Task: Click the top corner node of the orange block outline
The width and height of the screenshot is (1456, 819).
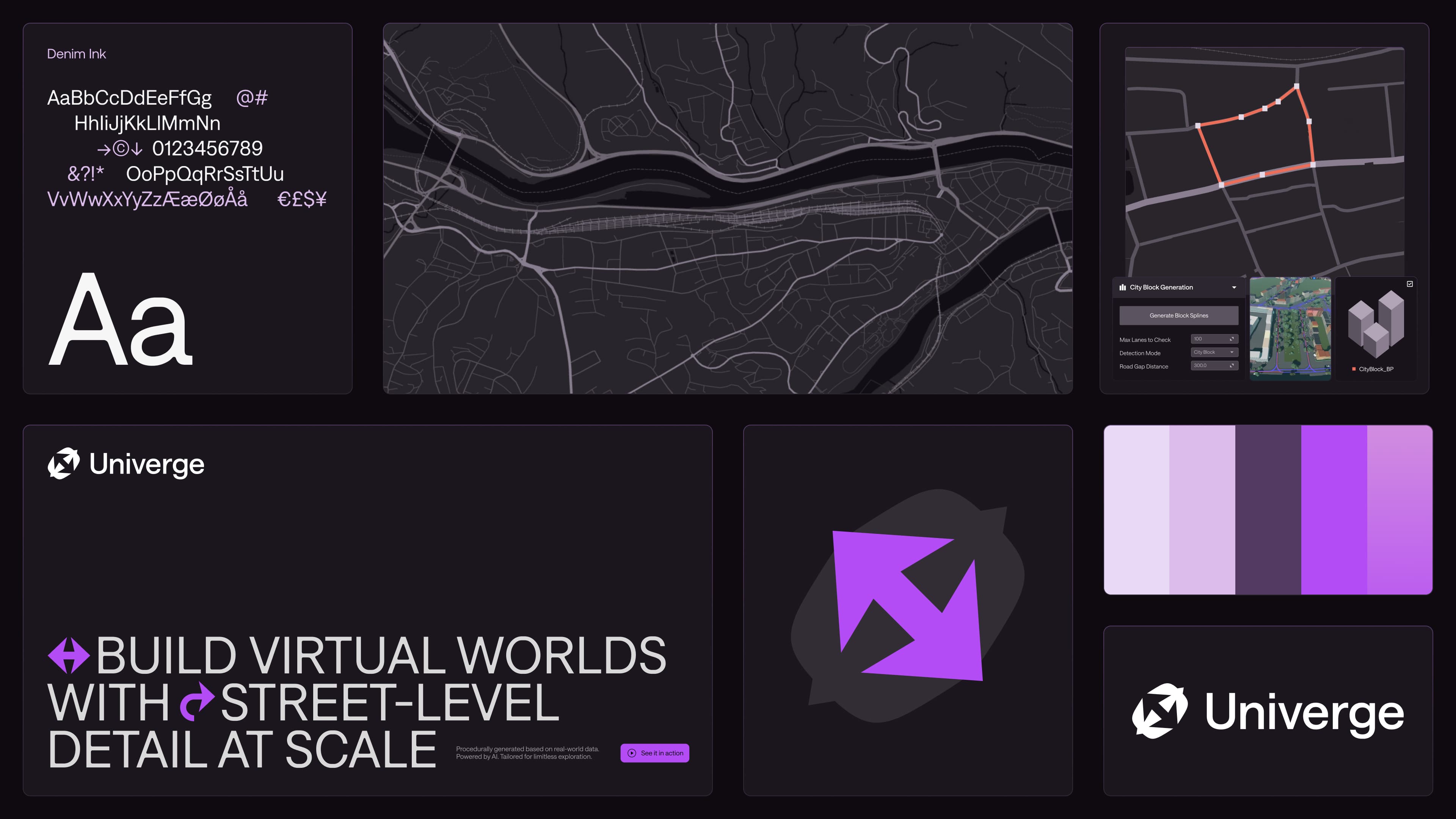Action: pyautogui.click(x=1297, y=86)
